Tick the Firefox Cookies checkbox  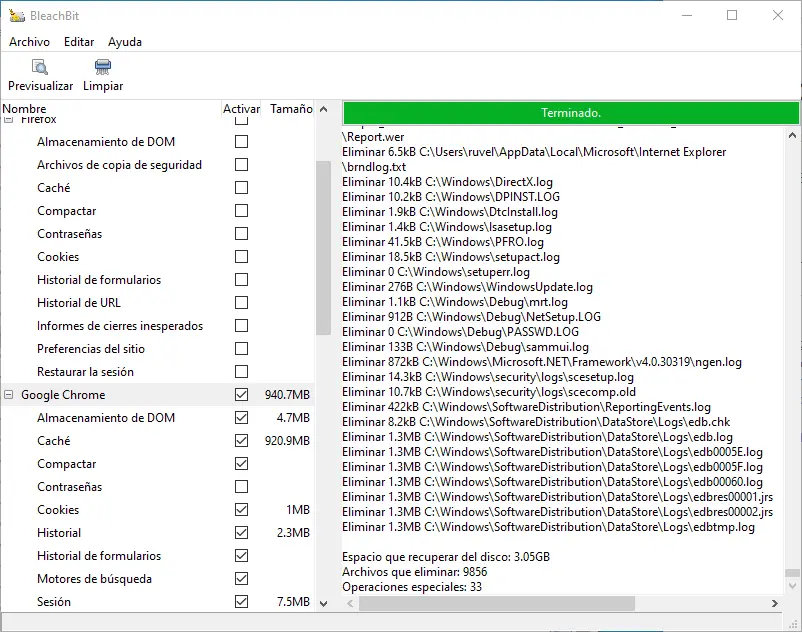click(x=241, y=257)
